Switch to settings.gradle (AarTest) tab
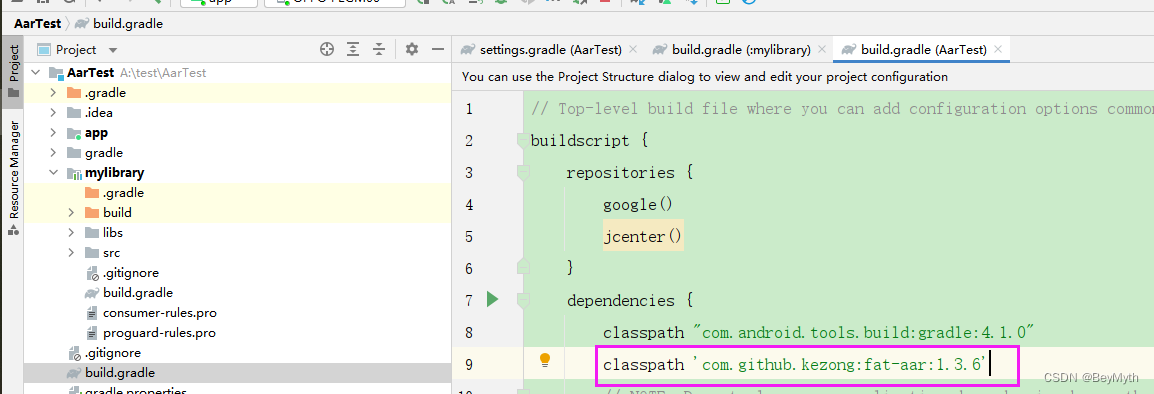 (x=551, y=49)
